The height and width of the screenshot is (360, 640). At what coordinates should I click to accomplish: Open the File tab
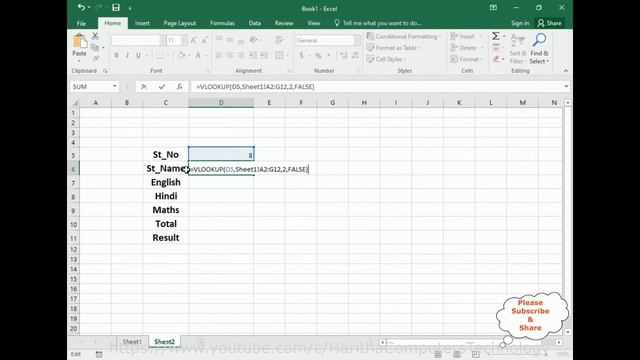(81, 23)
